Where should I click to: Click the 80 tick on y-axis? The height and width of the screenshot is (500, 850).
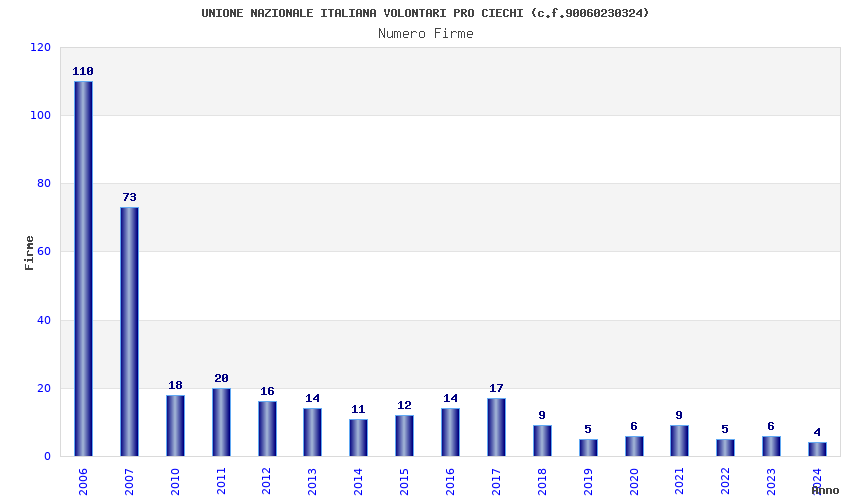44,183
